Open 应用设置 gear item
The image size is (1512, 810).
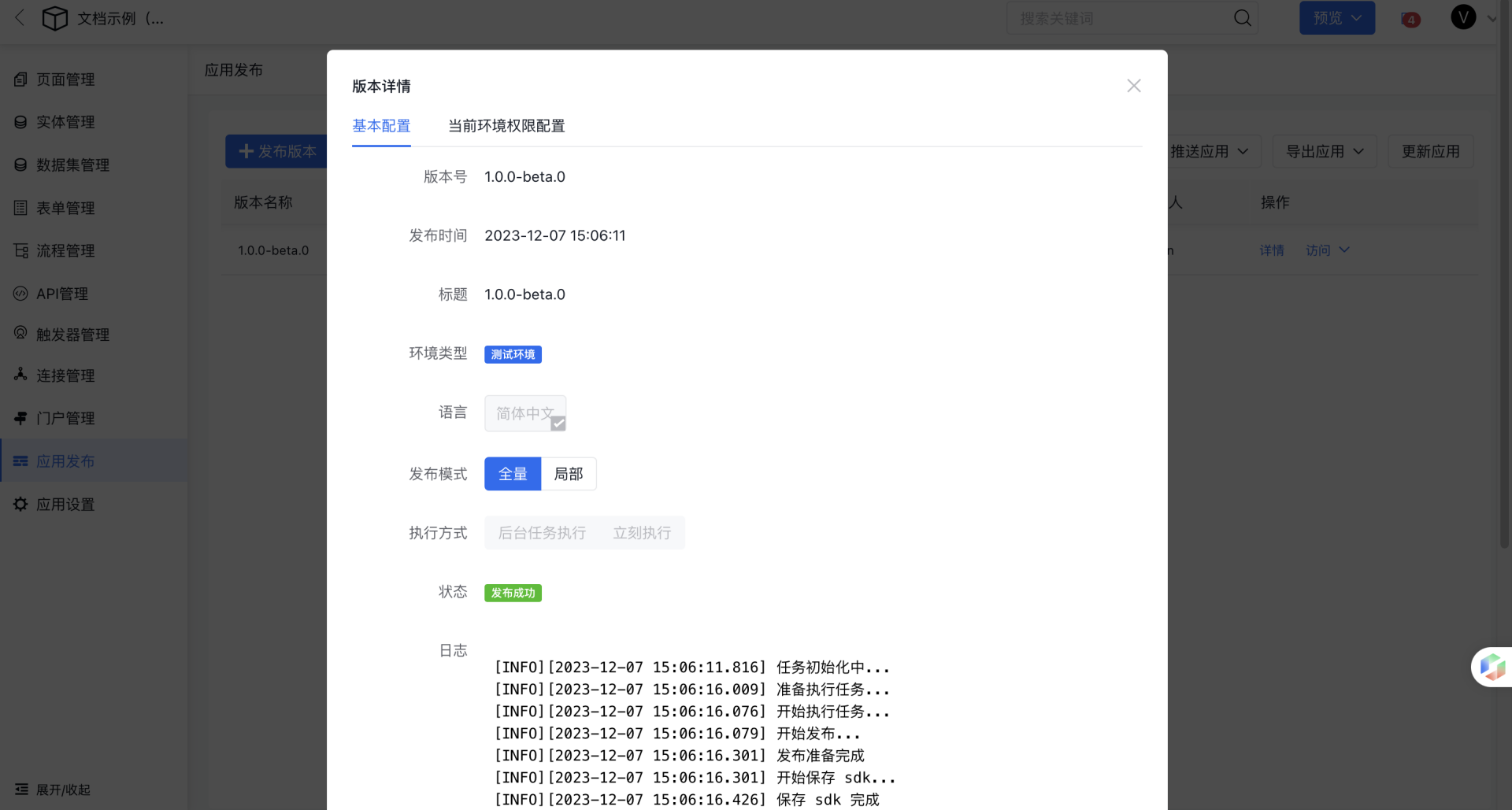[x=65, y=505]
